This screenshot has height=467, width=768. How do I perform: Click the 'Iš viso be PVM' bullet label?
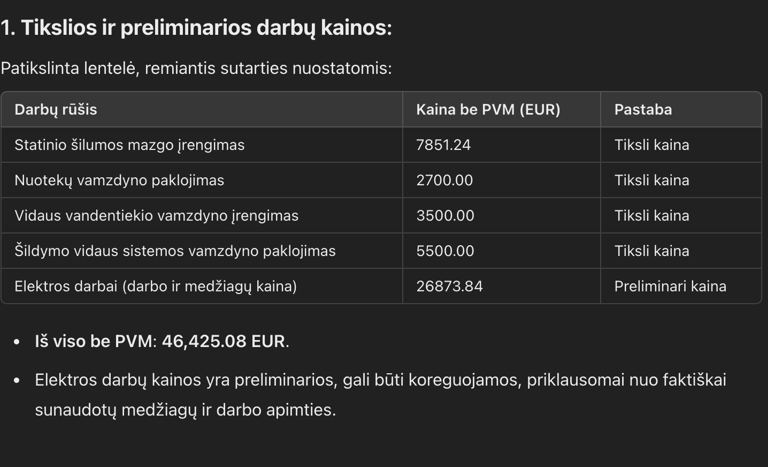click(94, 341)
